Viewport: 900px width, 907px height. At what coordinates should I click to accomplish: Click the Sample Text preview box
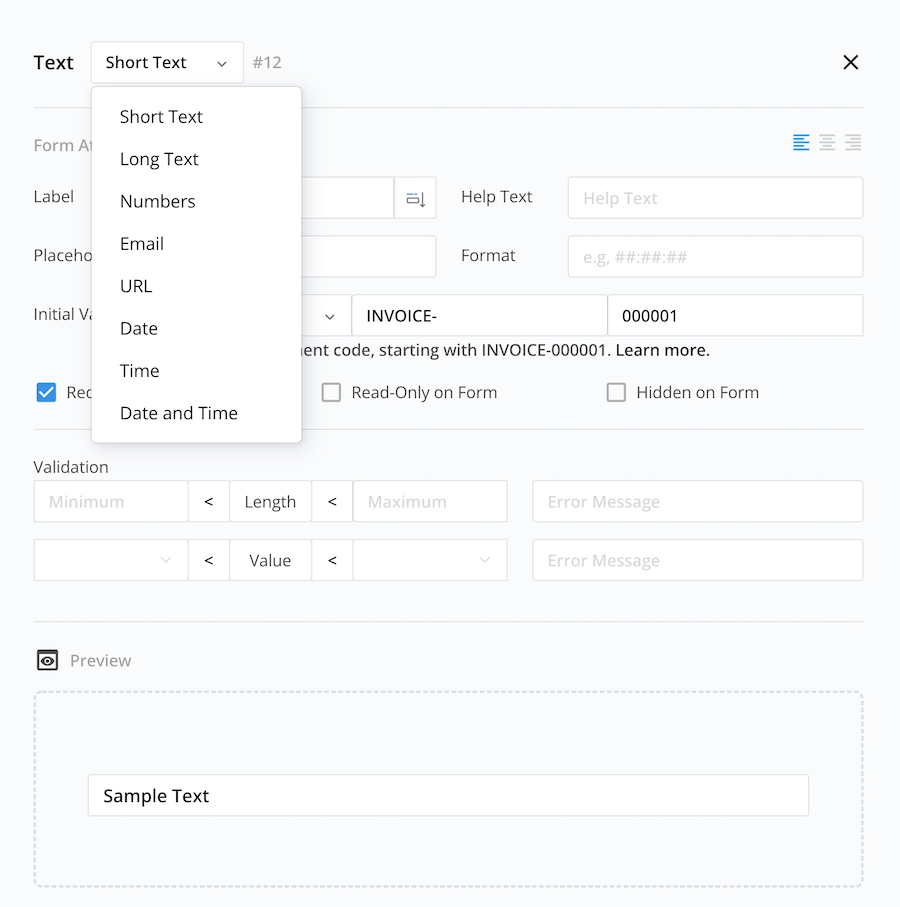[x=448, y=795]
